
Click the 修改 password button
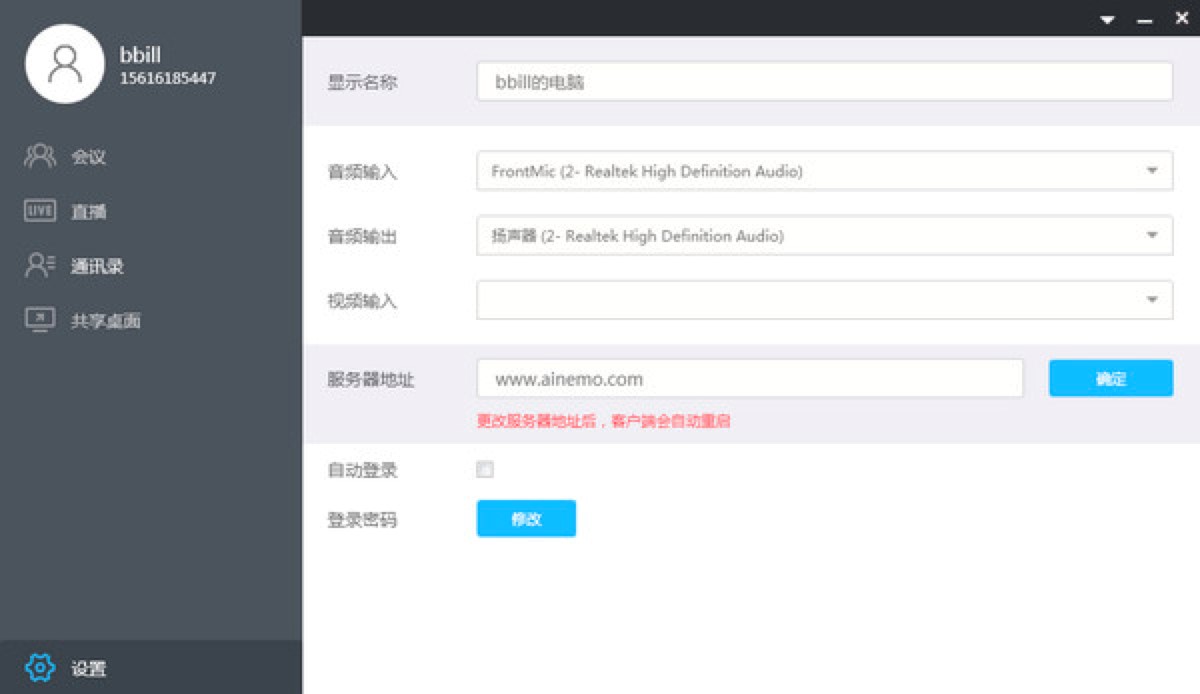pos(526,519)
